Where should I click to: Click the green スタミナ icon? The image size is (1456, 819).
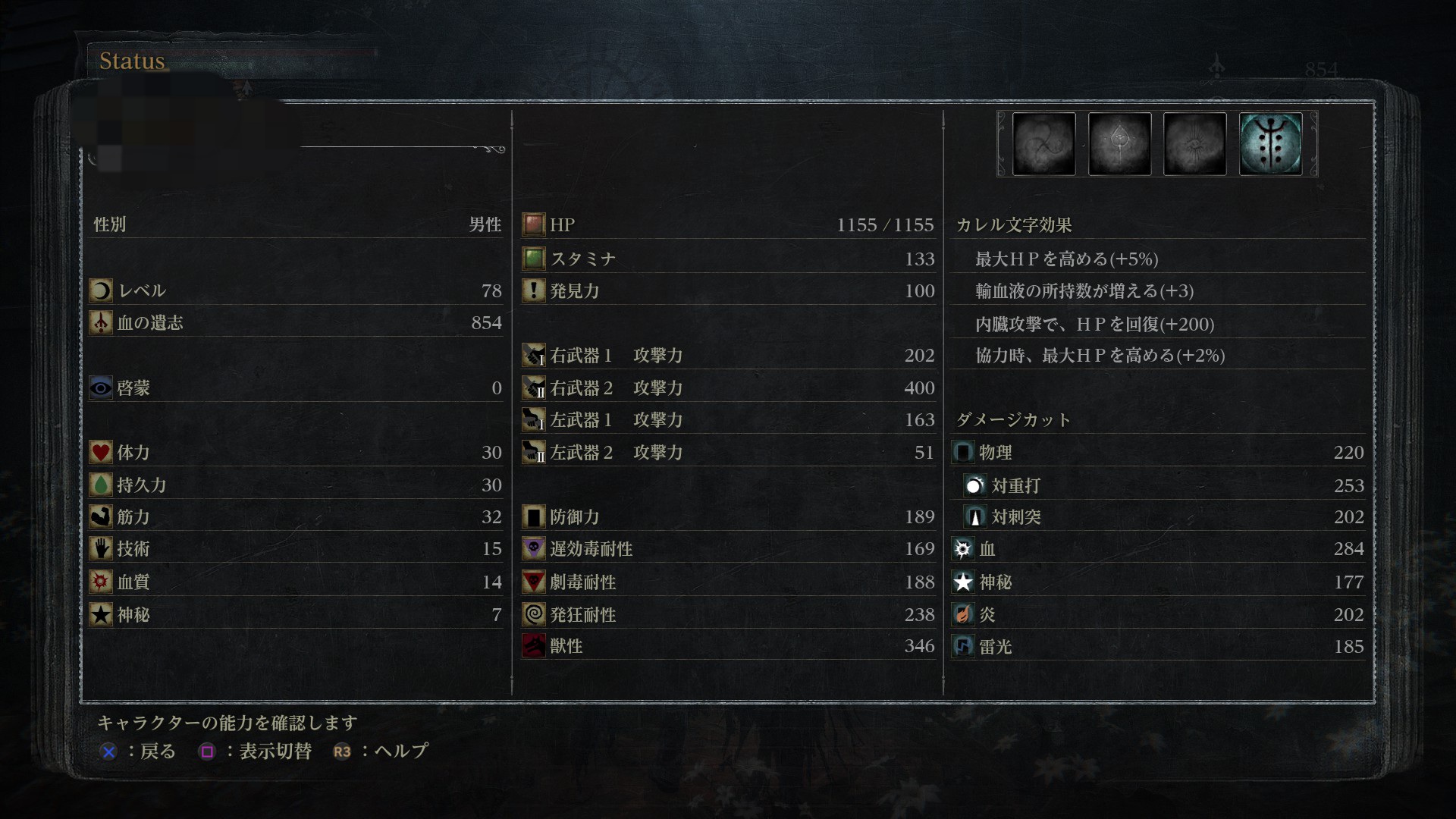[x=534, y=259]
